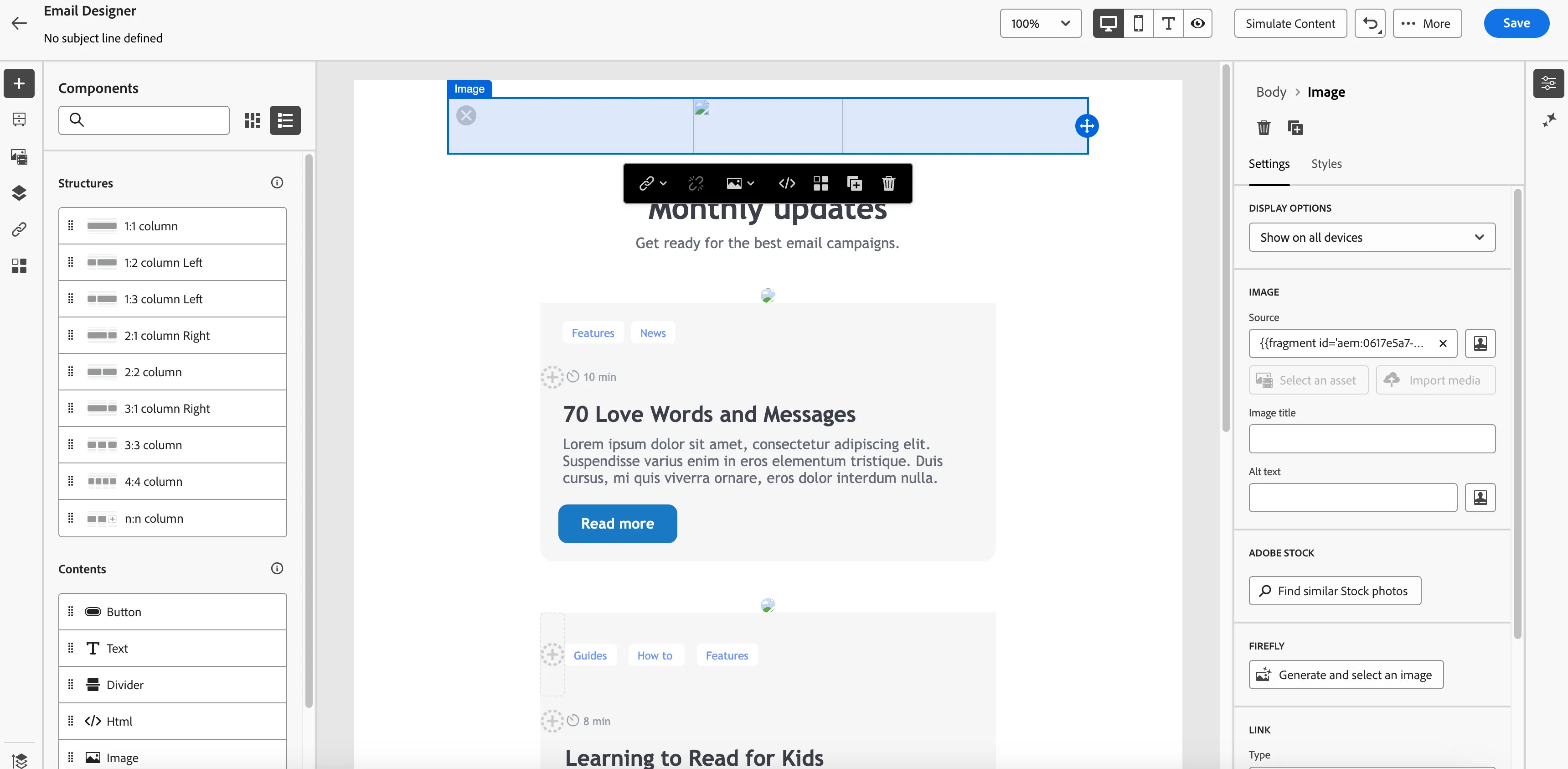Delete image from floating toolbar

889,183
